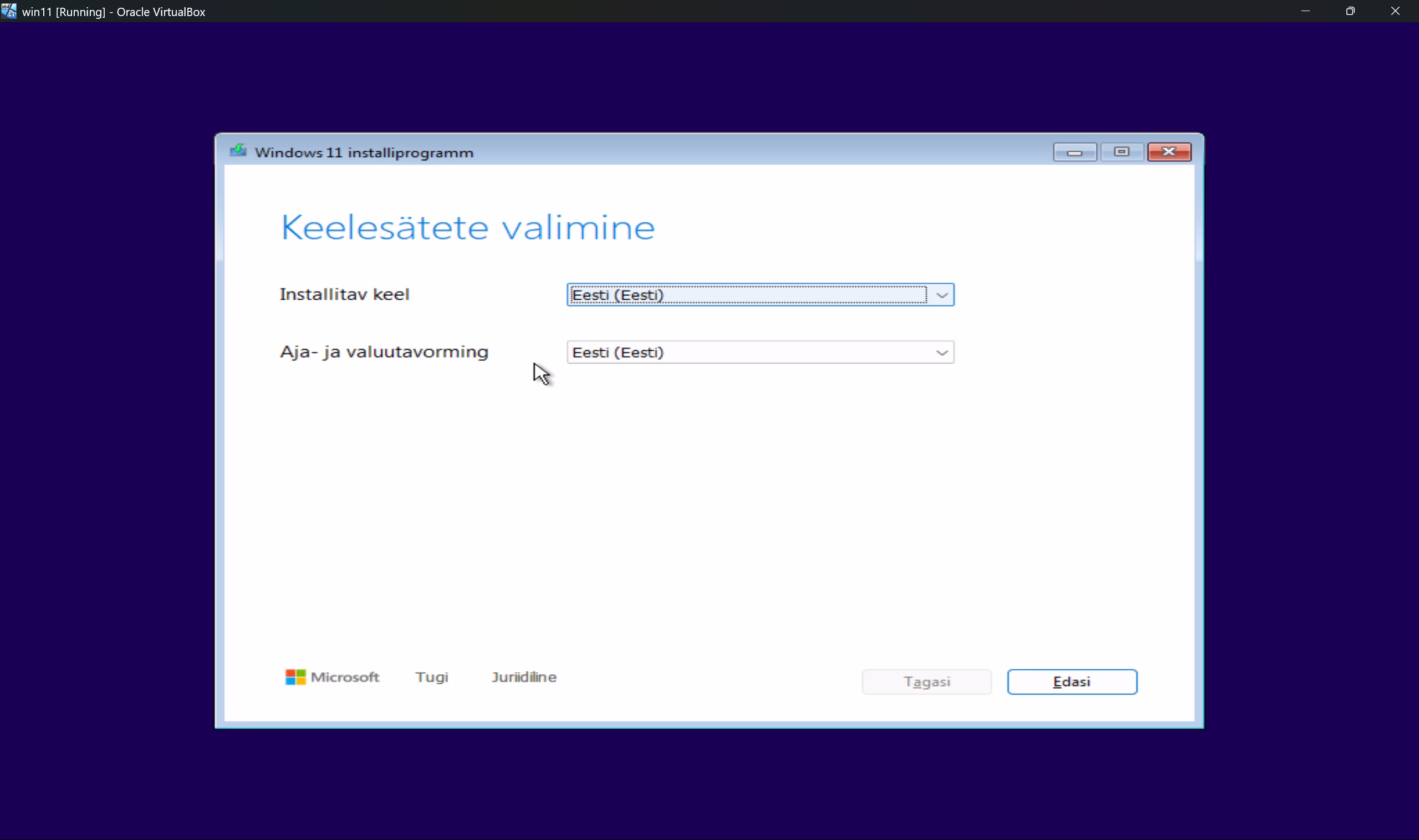
Task: Minimize the Windows 11 installiprogramm dialog
Action: pyautogui.click(x=1074, y=152)
